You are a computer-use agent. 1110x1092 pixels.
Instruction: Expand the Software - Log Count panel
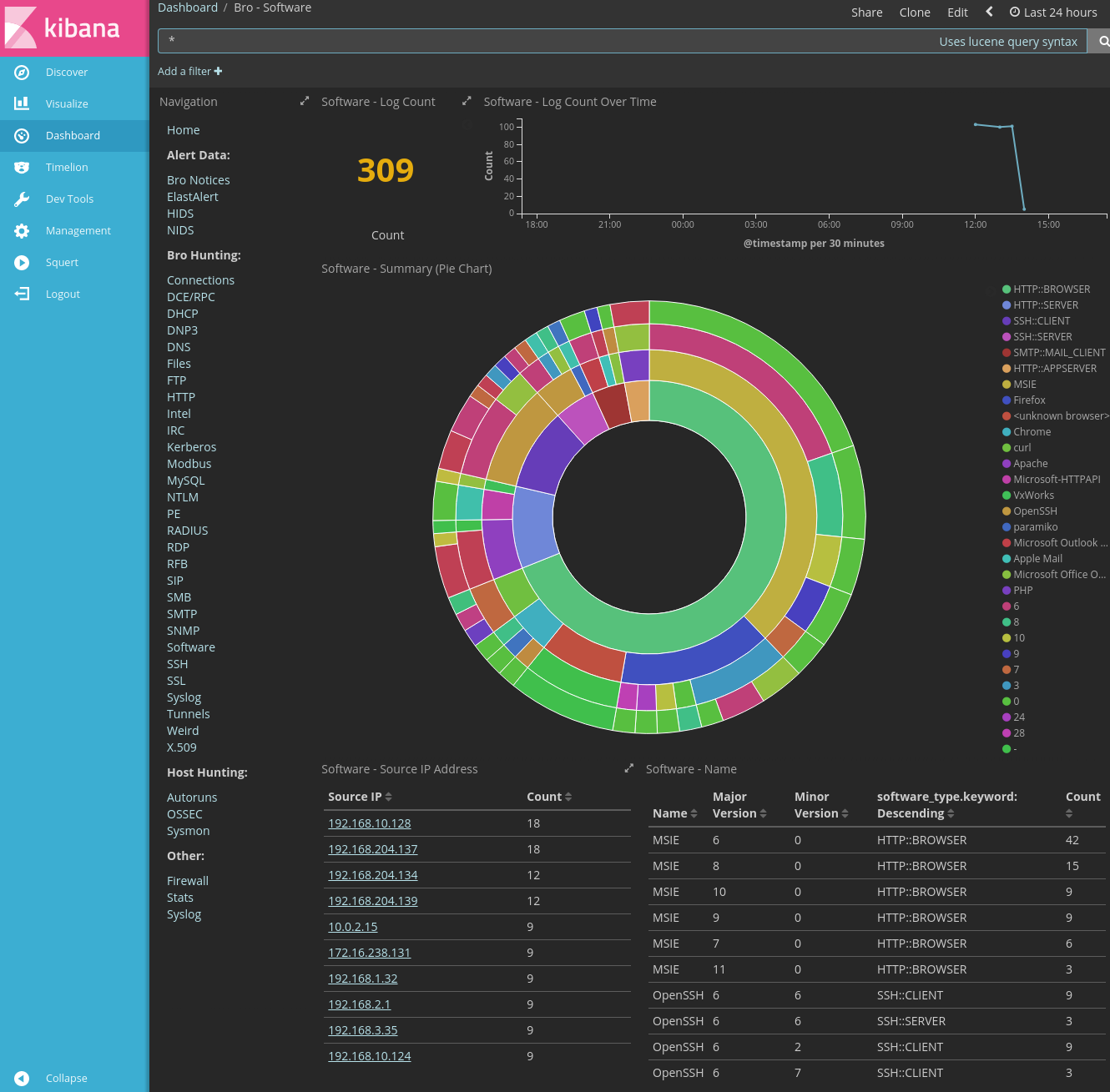click(305, 101)
